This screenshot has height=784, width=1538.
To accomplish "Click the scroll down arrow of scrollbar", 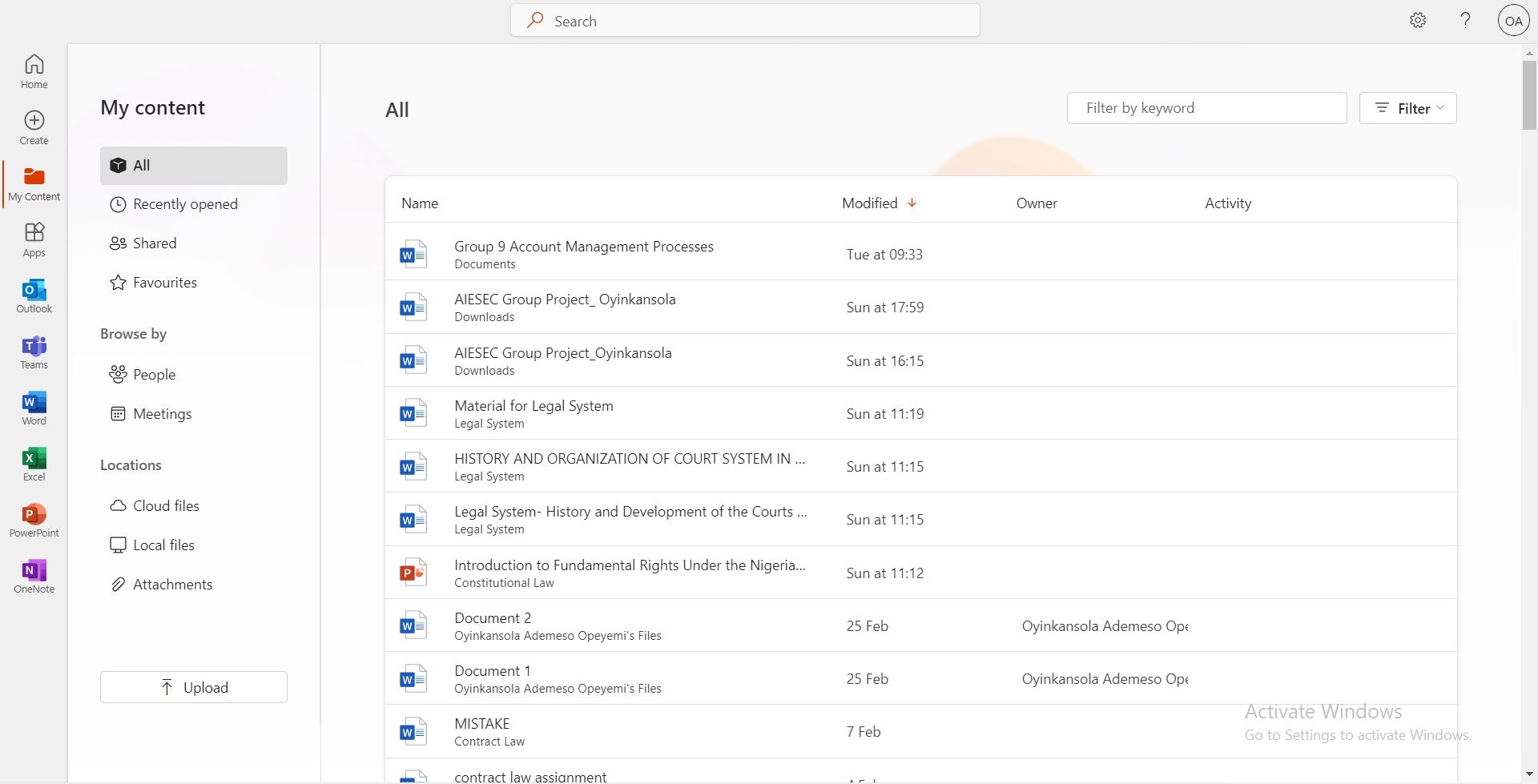I will click(x=1528, y=774).
